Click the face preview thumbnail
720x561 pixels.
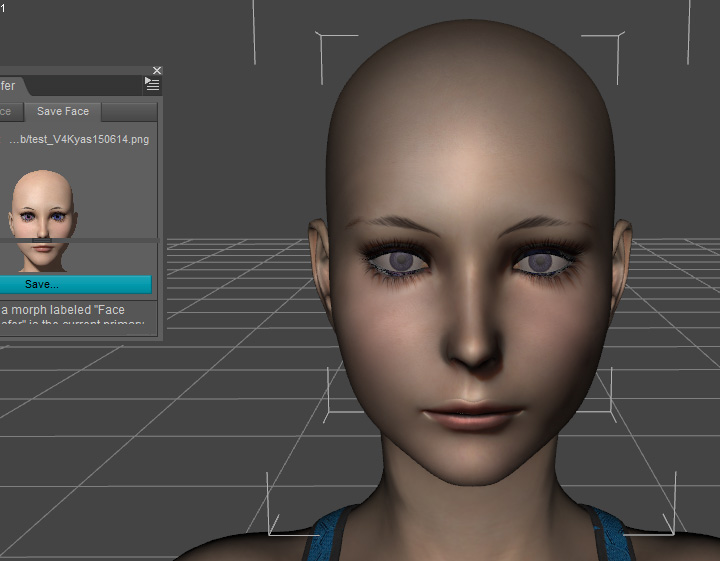coord(43,220)
